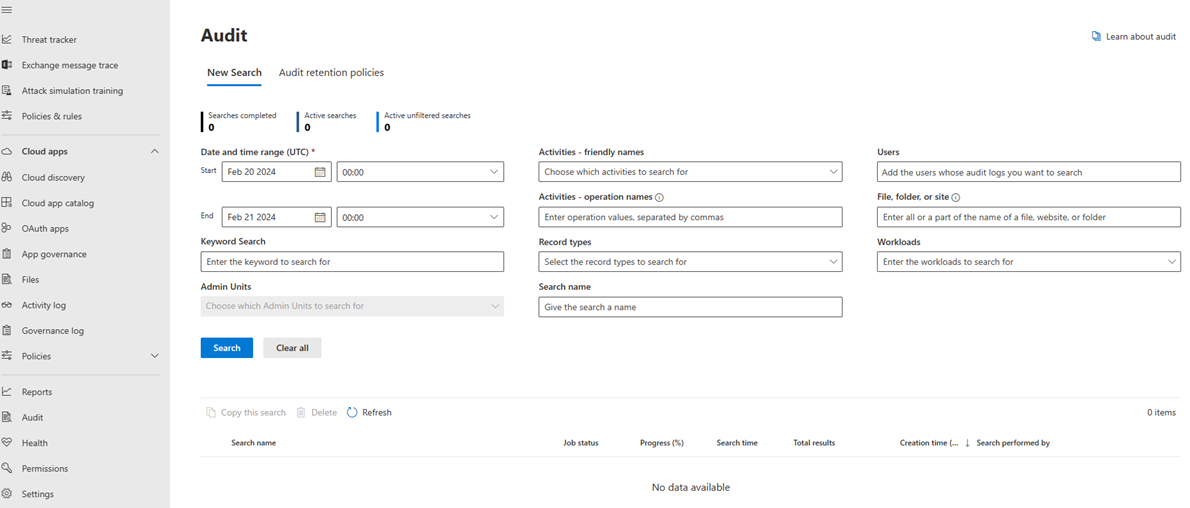Click the info icon beside operation names
This screenshot has height=508, width=1190.
(660, 197)
